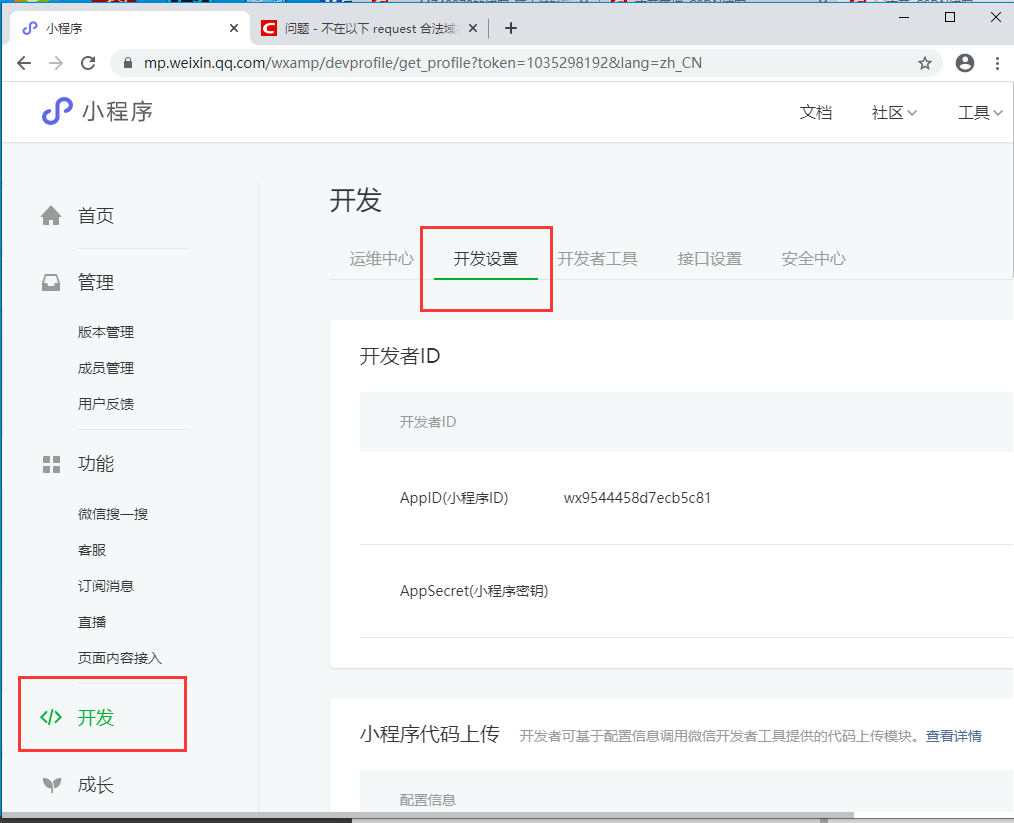Image resolution: width=1014 pixels, height=823 pixels.
Task: Expand the 社区 dropdown
Action: (x=894, y=112)
